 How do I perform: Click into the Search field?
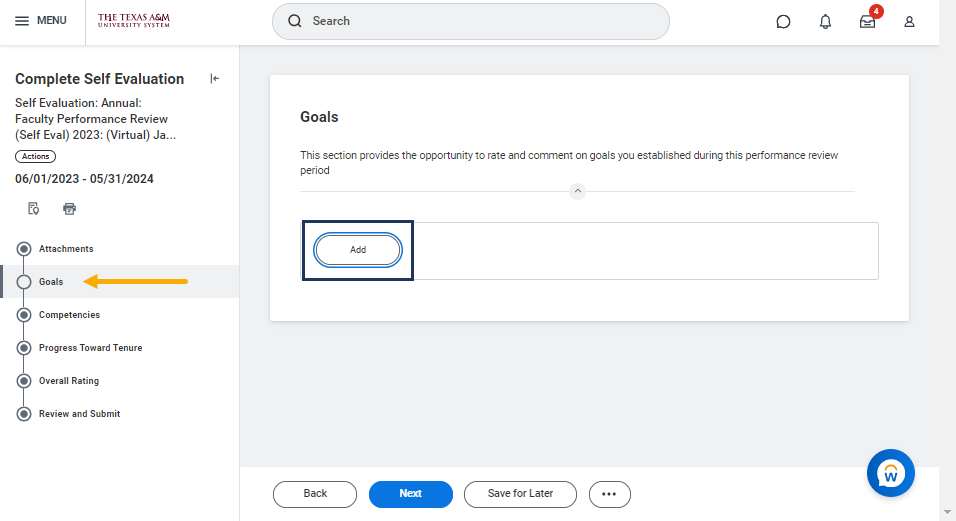tap(480, 21)
